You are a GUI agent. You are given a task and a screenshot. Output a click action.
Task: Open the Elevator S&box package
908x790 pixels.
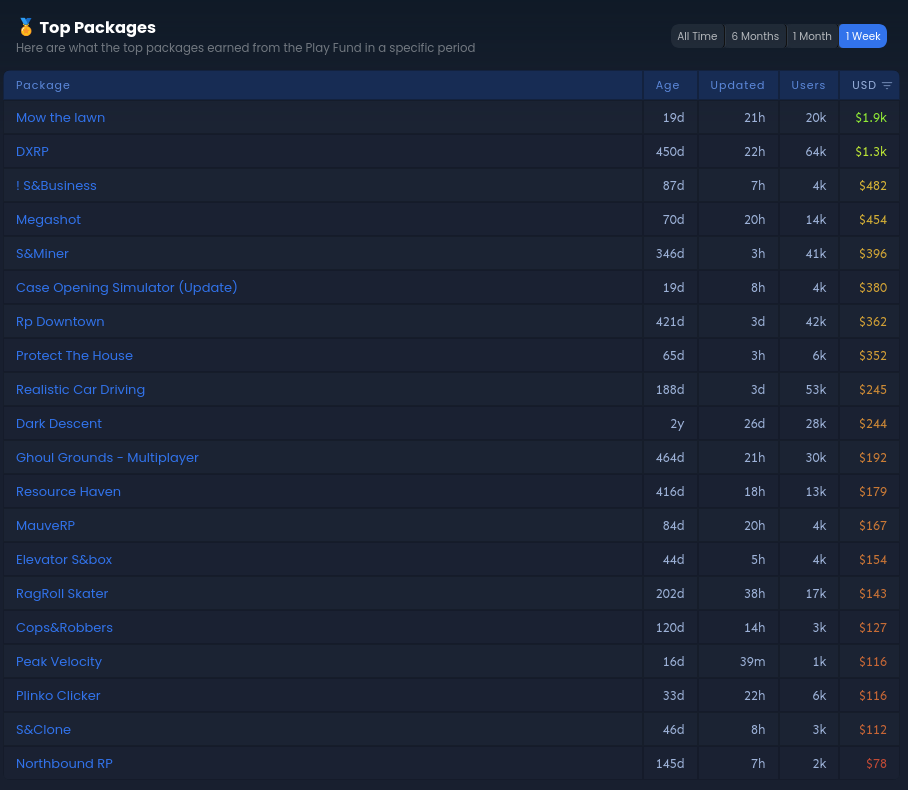pyautogui.click(x=64, y=559)
